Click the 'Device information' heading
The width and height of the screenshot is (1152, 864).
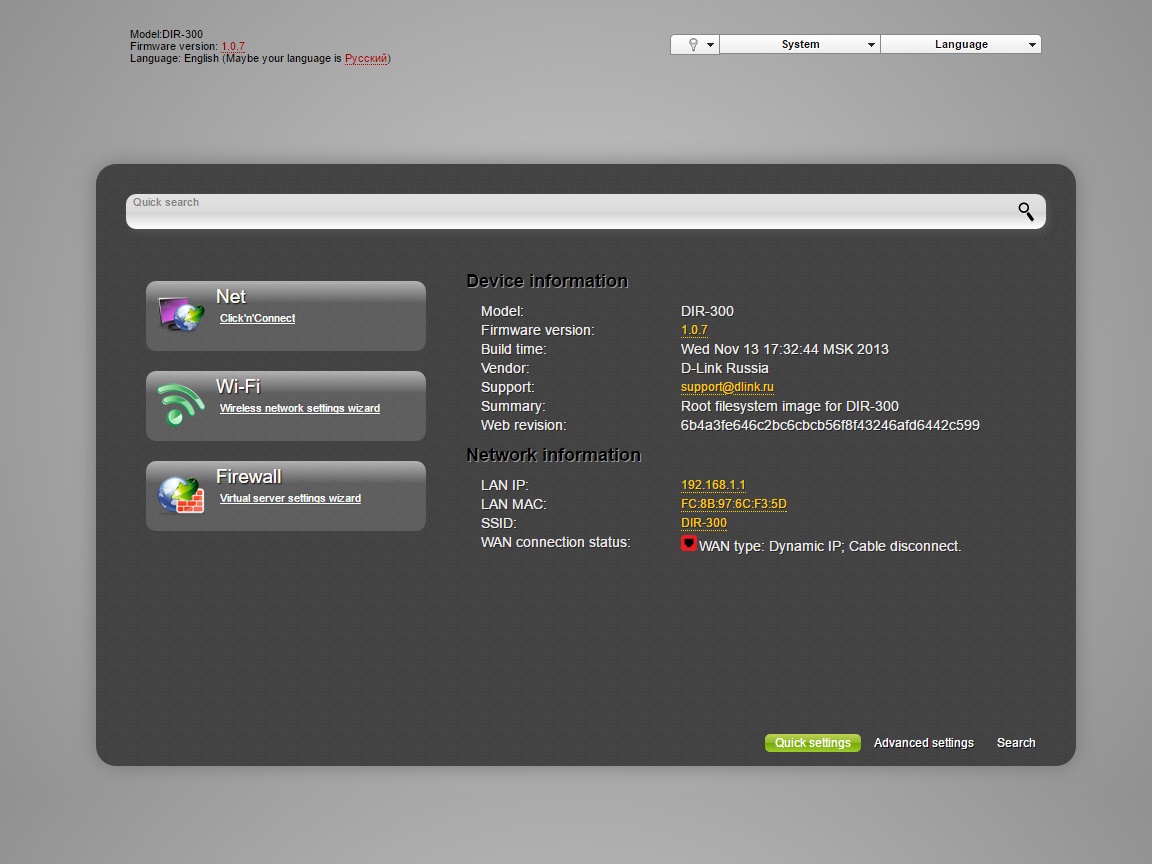tap(547, 281)
